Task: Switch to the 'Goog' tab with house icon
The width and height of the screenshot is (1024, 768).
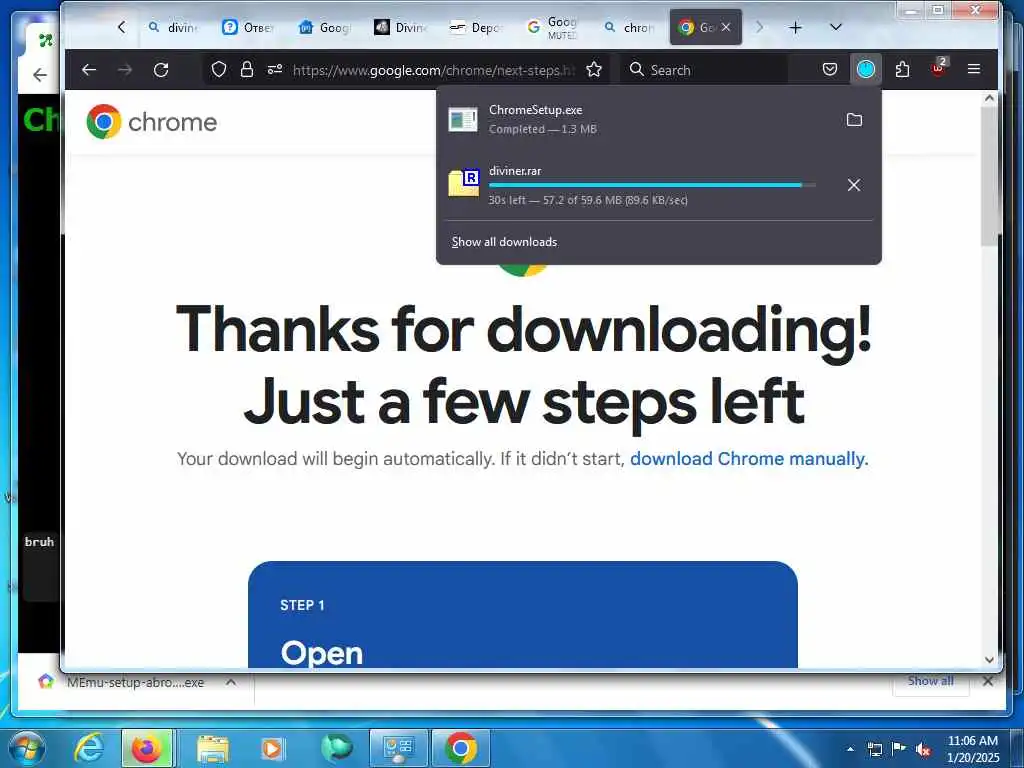Action: pos(325,27)
